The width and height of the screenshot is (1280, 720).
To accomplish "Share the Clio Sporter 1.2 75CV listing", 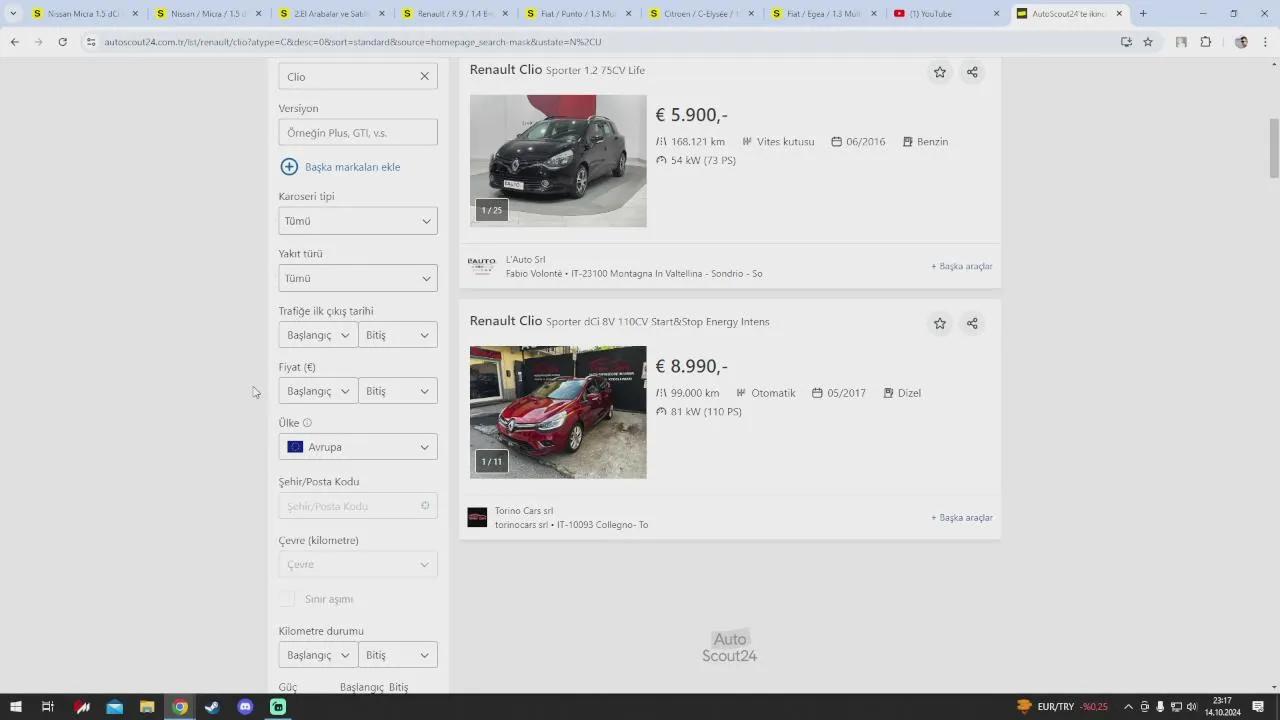I will (972, 72).
